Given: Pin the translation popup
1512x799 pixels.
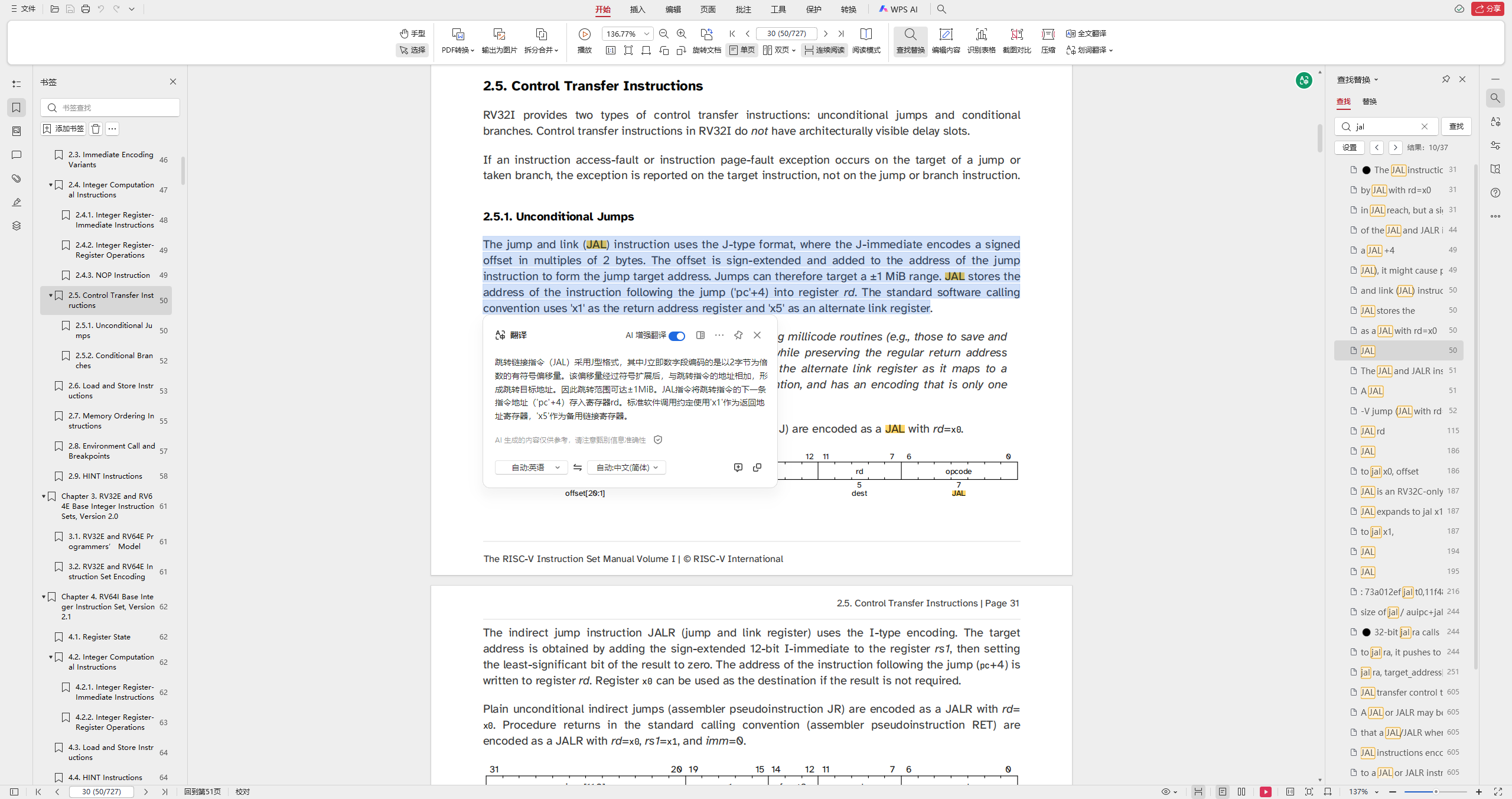Looking at the screenshot, I should click(x=738, y=335).
